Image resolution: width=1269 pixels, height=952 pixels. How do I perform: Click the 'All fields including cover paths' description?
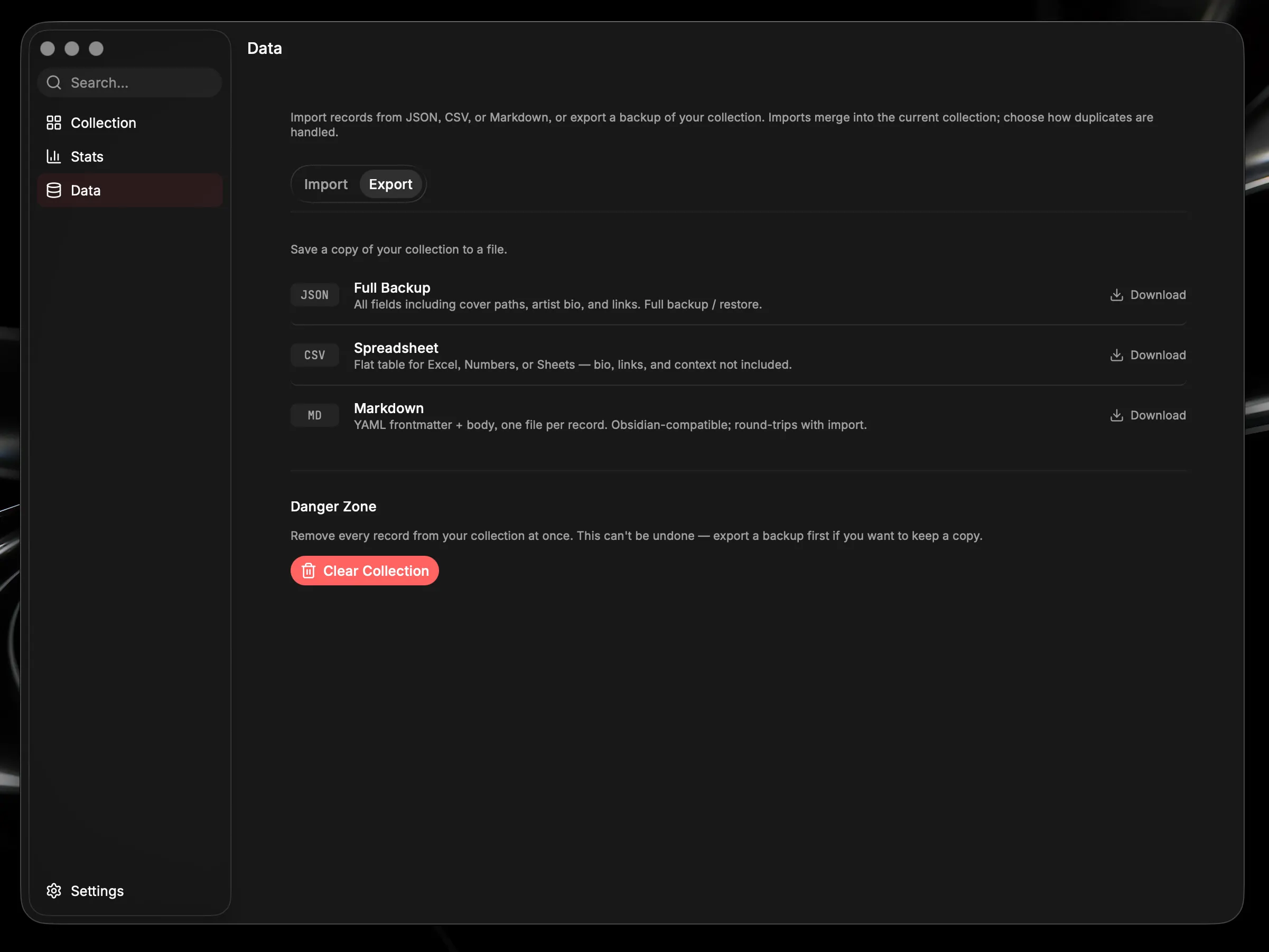[557, 305]
